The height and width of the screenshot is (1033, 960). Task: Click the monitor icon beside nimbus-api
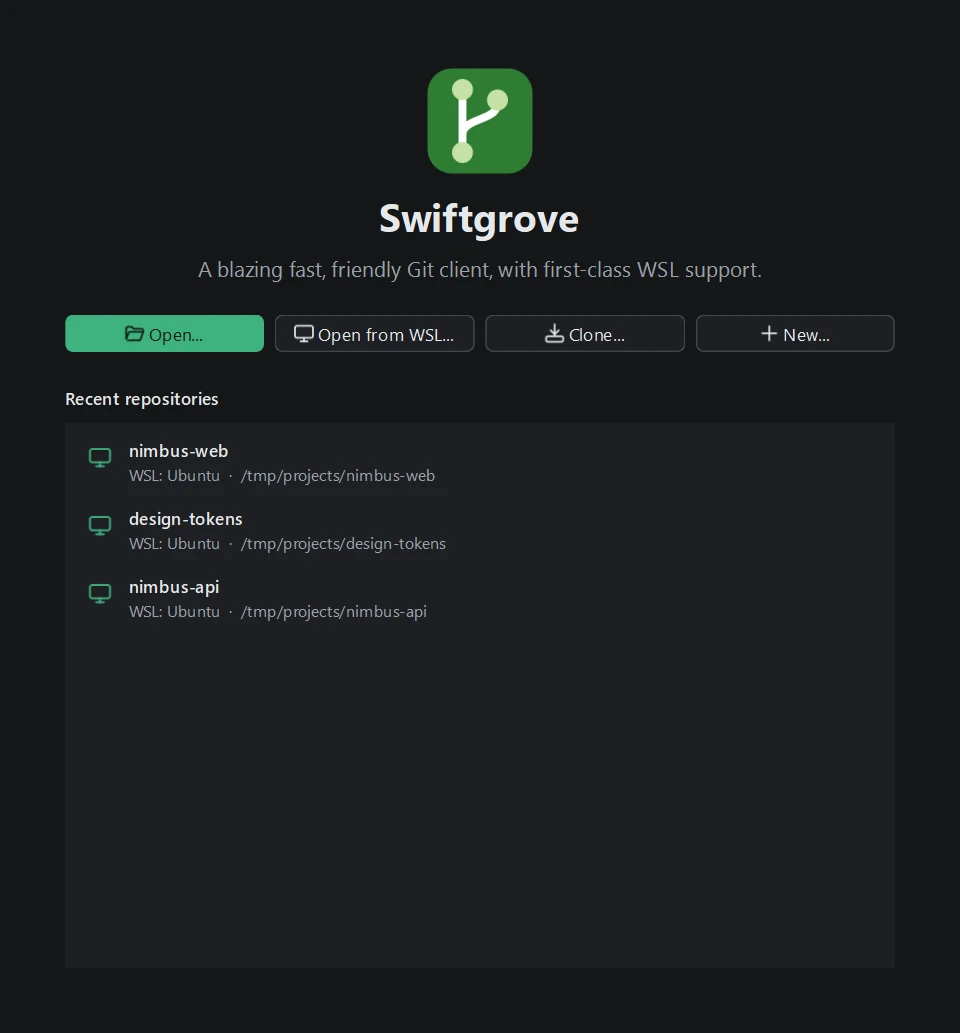click(x=100, y=593)
